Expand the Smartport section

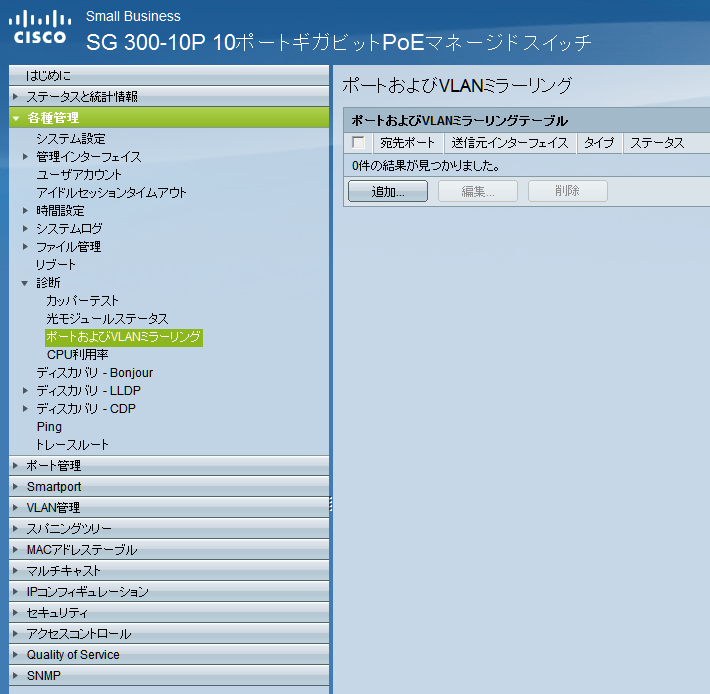click(169, 487)
